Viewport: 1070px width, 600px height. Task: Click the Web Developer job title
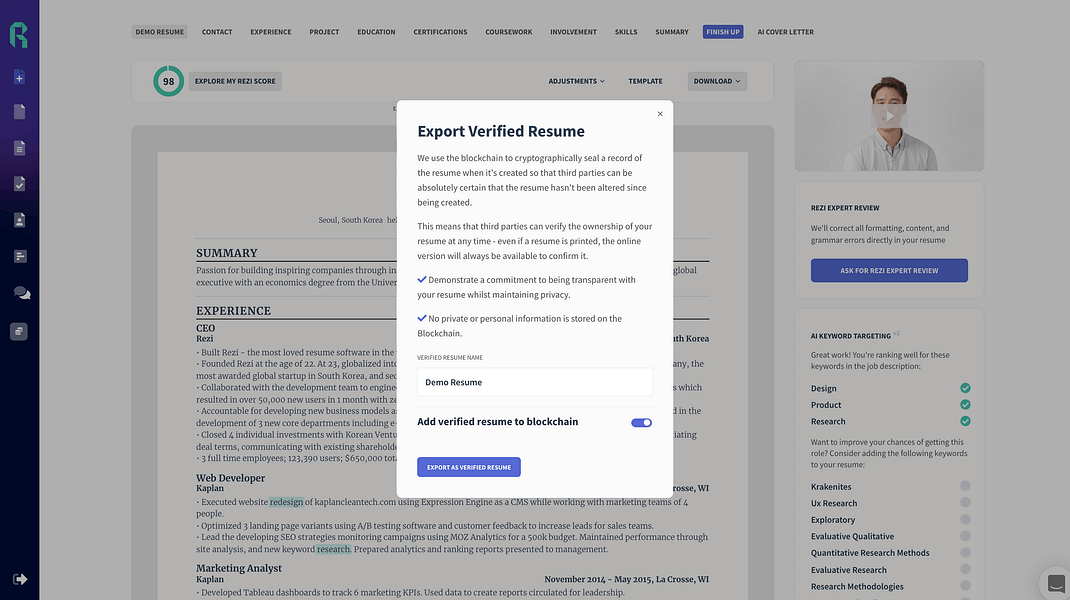(231, 478)
